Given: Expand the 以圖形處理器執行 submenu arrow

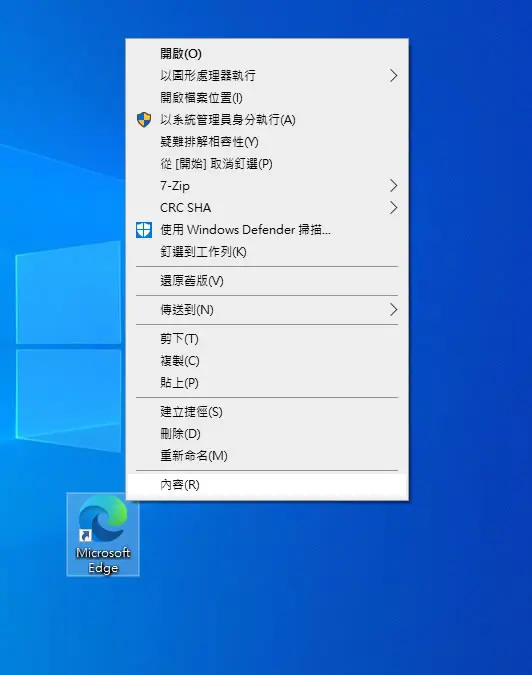Looking at the screenshot, I should [x=393, y=76].
